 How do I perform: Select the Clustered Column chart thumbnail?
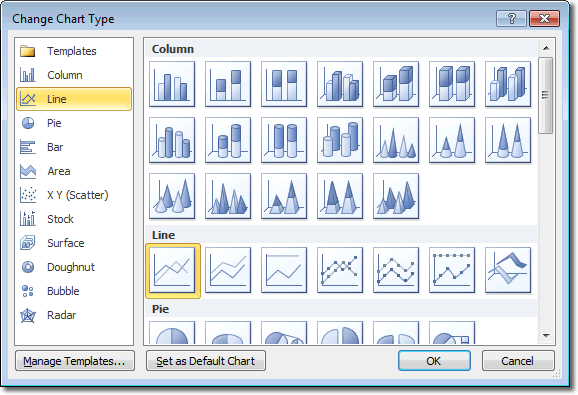tap(172, 84)
